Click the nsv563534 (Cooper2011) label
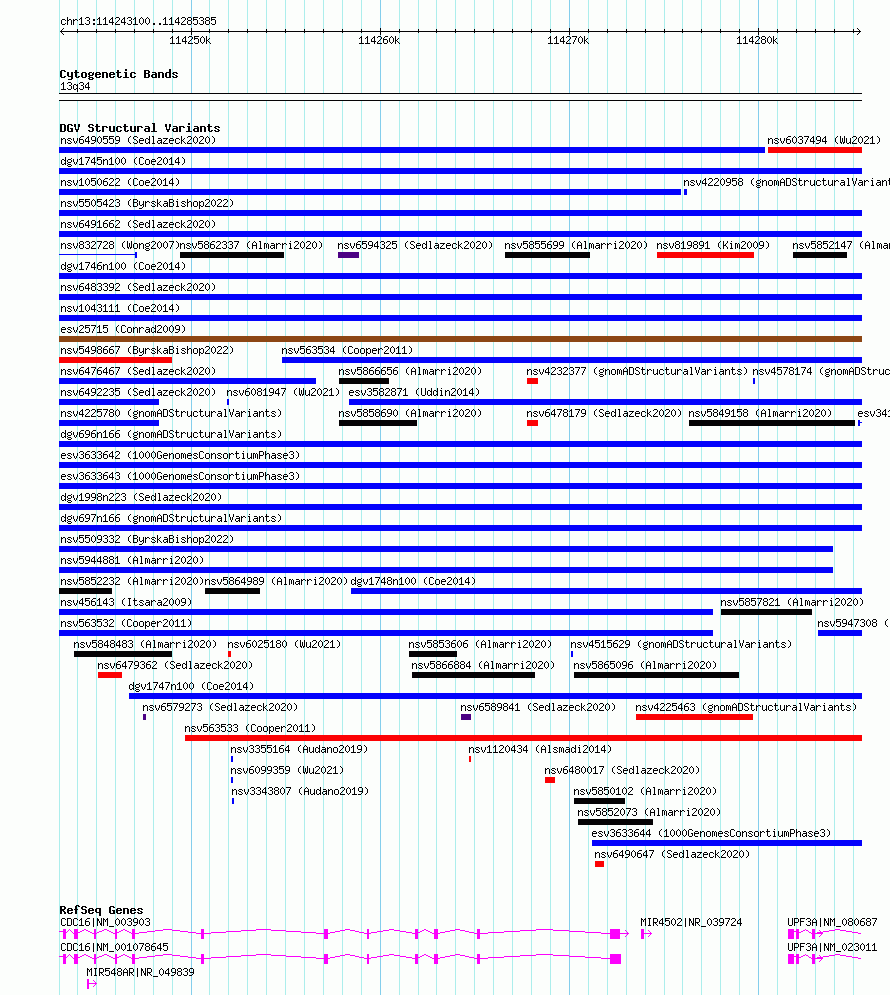The height and width of the screenshot is (995, 890). [x=347, y=350]
